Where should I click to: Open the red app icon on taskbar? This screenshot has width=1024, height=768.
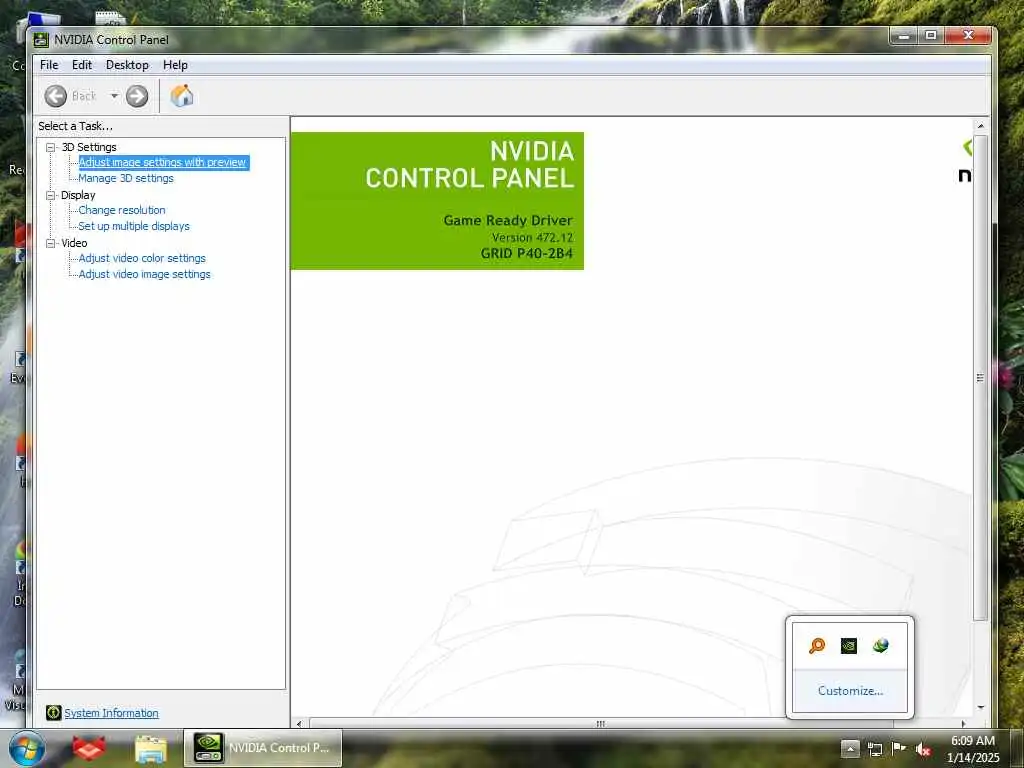89,748
